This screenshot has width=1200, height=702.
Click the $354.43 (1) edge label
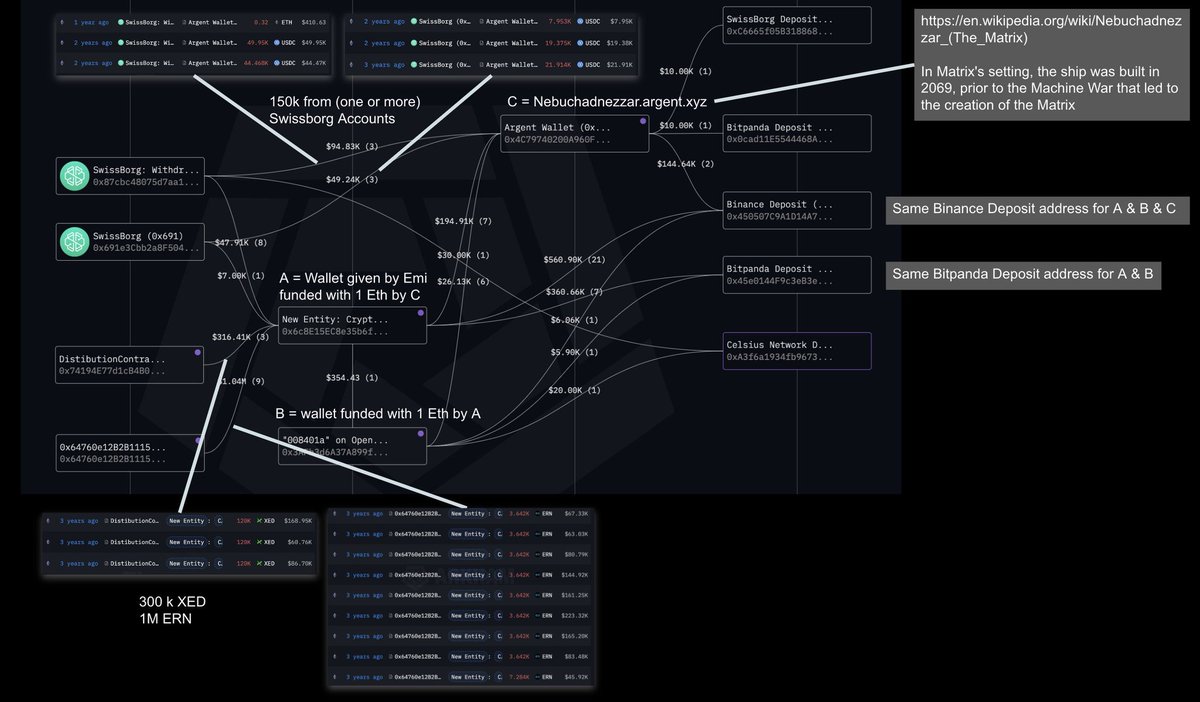tap(352, 378)
